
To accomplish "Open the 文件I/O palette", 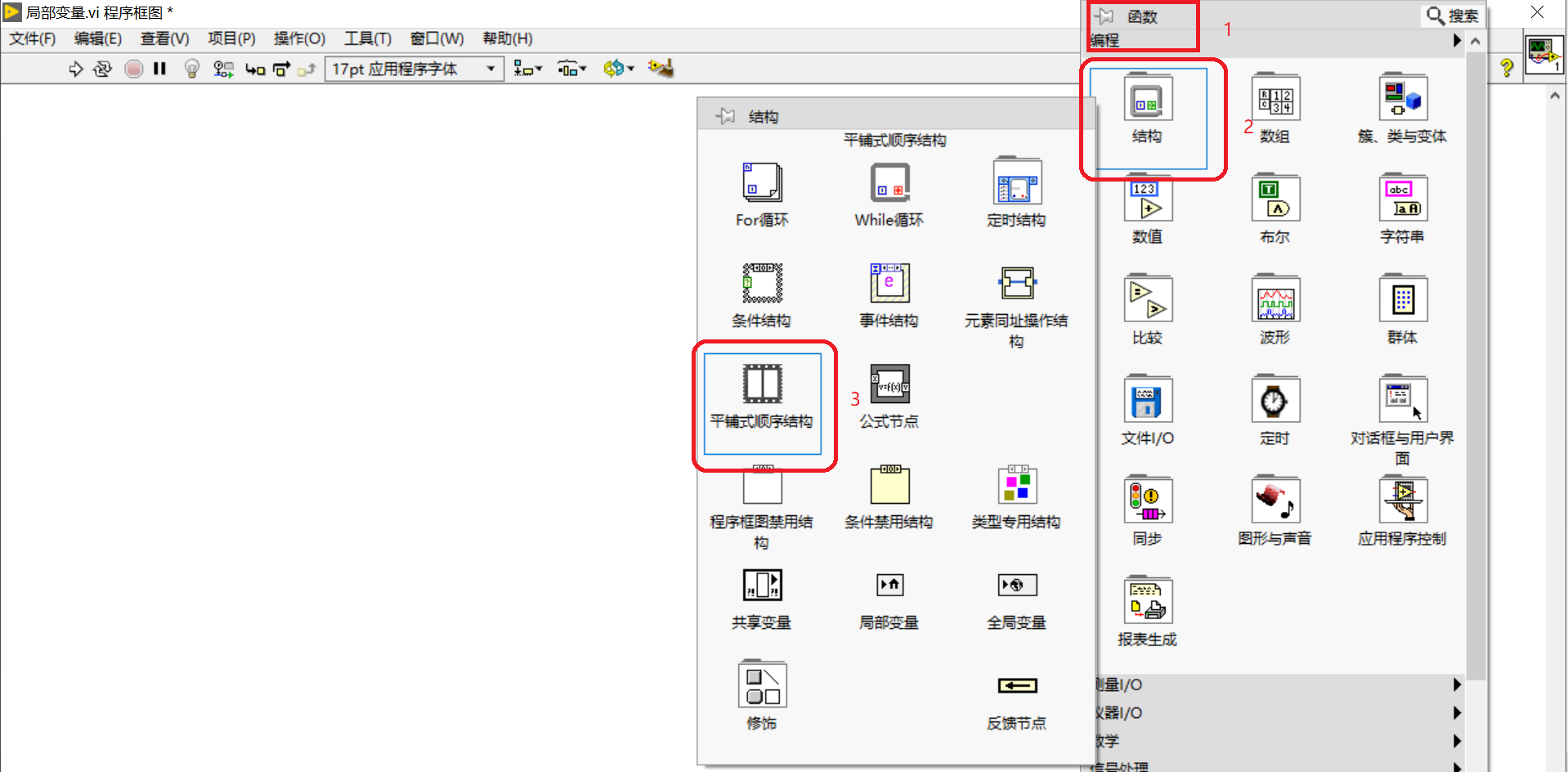I will pyautogui.click(x=1147, y=399).
